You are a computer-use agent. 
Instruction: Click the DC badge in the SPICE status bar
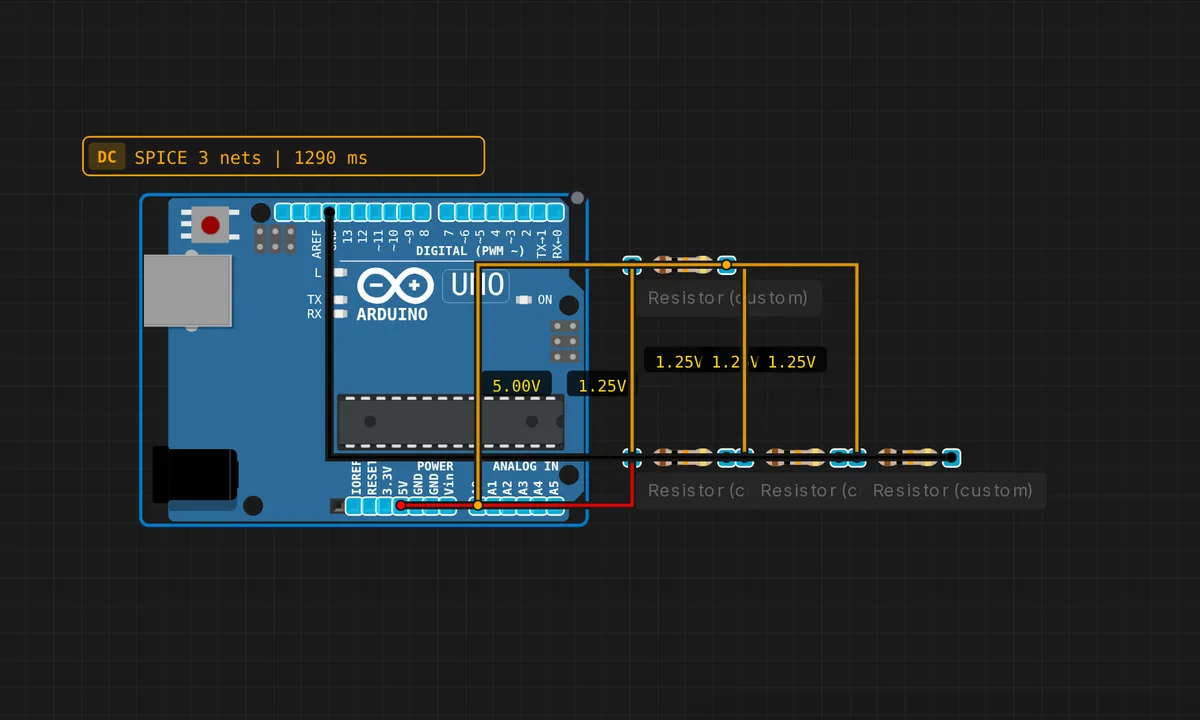tap(107, 156)
